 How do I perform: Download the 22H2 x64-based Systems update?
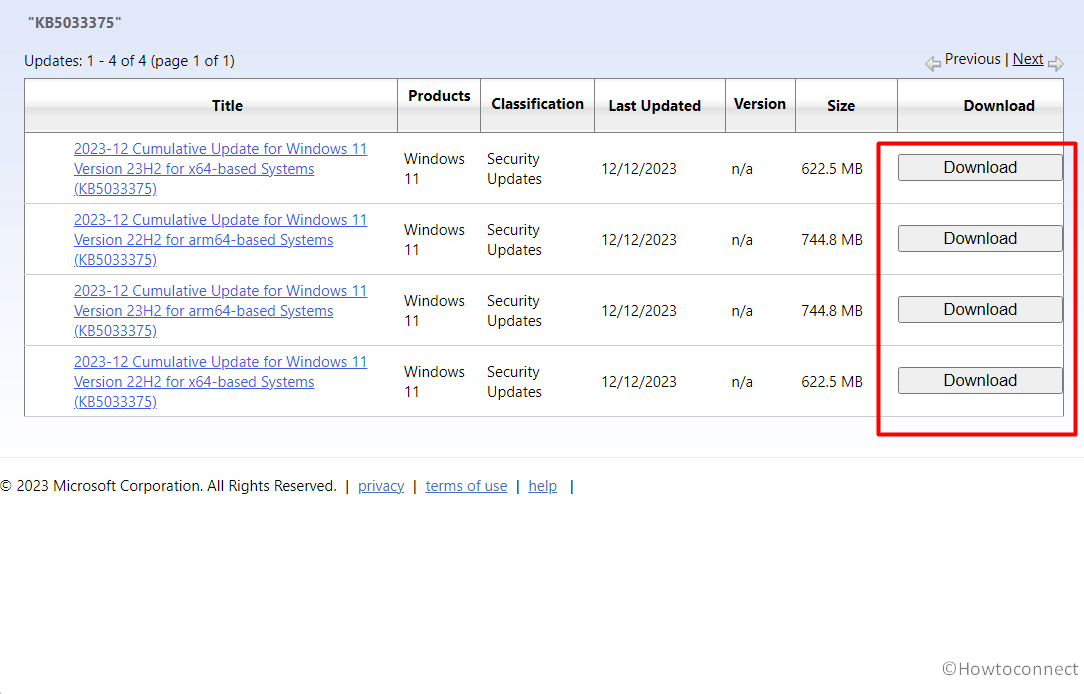click(980, 381)
